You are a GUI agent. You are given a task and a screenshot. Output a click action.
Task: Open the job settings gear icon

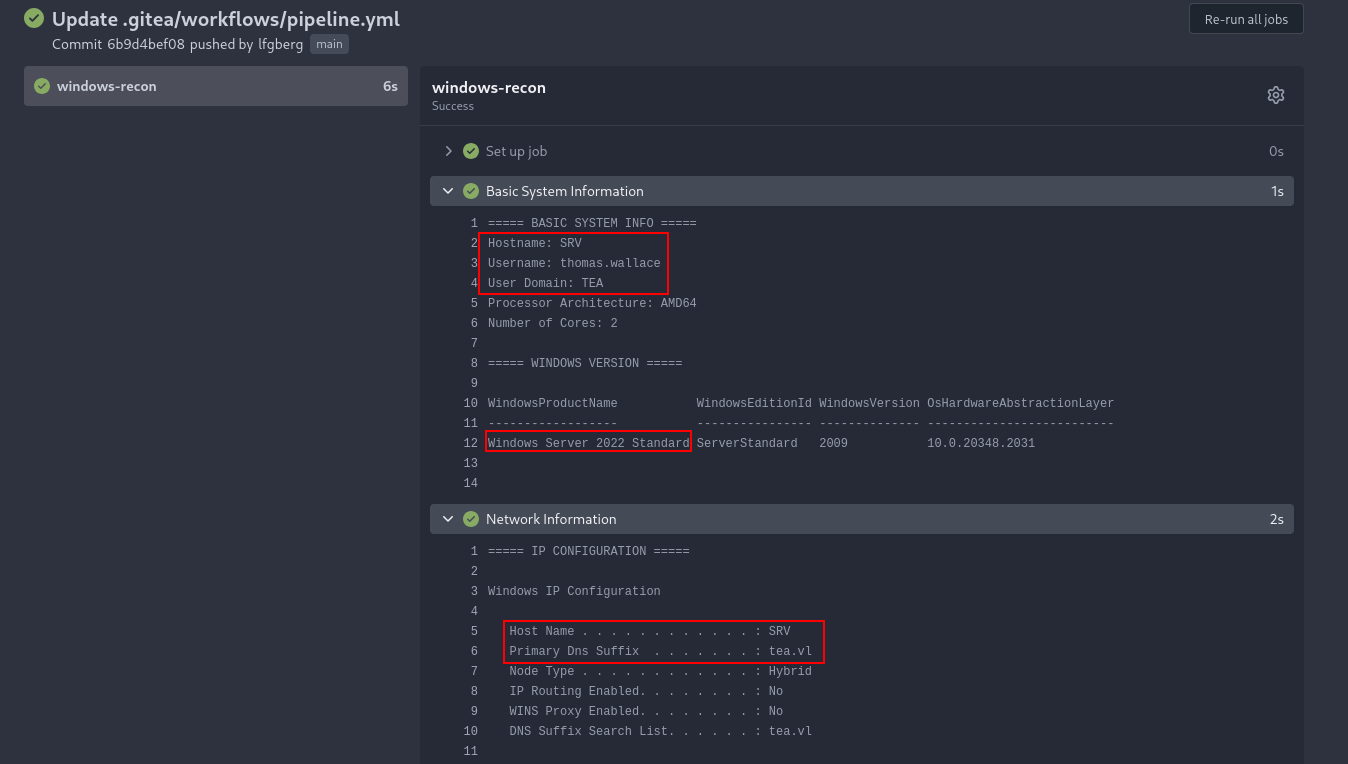click(1275, 94)
